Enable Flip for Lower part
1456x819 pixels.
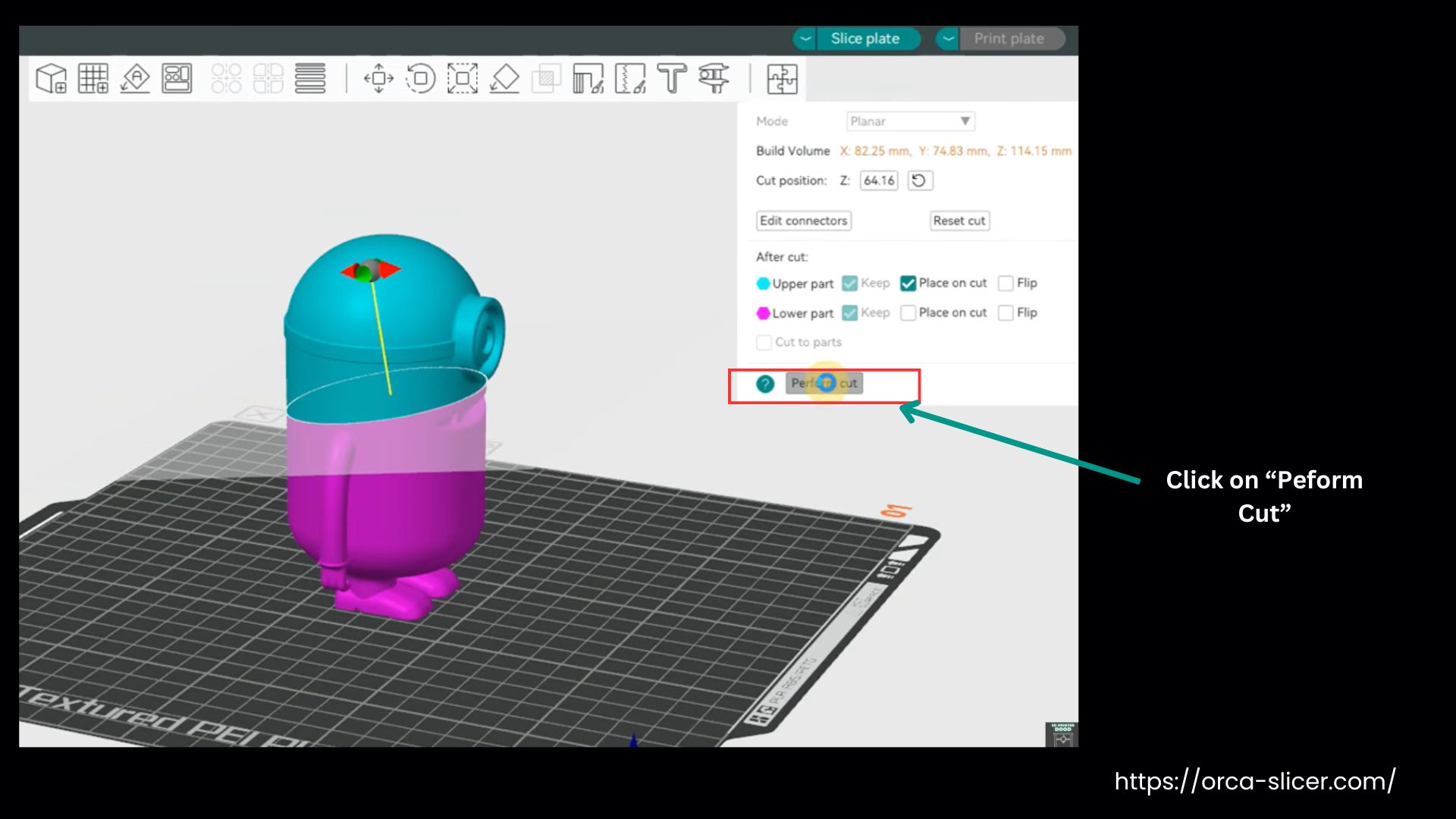1006,312
